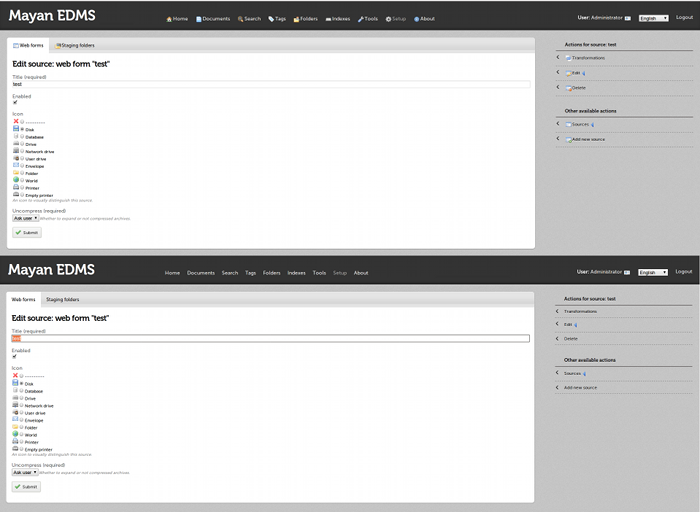700x512 pixels.
Task: Click chevron beside Delete in upper sidebar
Action: 558,87
